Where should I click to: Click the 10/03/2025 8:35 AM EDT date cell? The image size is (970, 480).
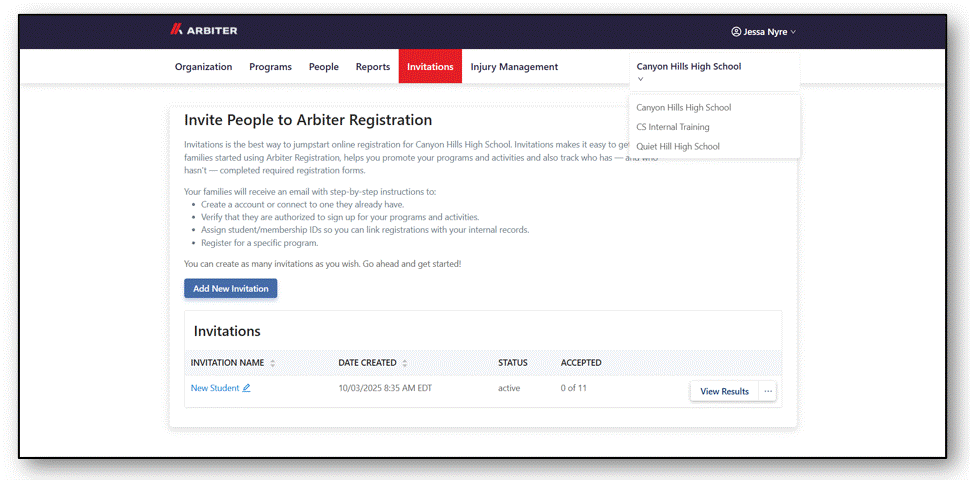coord(385,388)
